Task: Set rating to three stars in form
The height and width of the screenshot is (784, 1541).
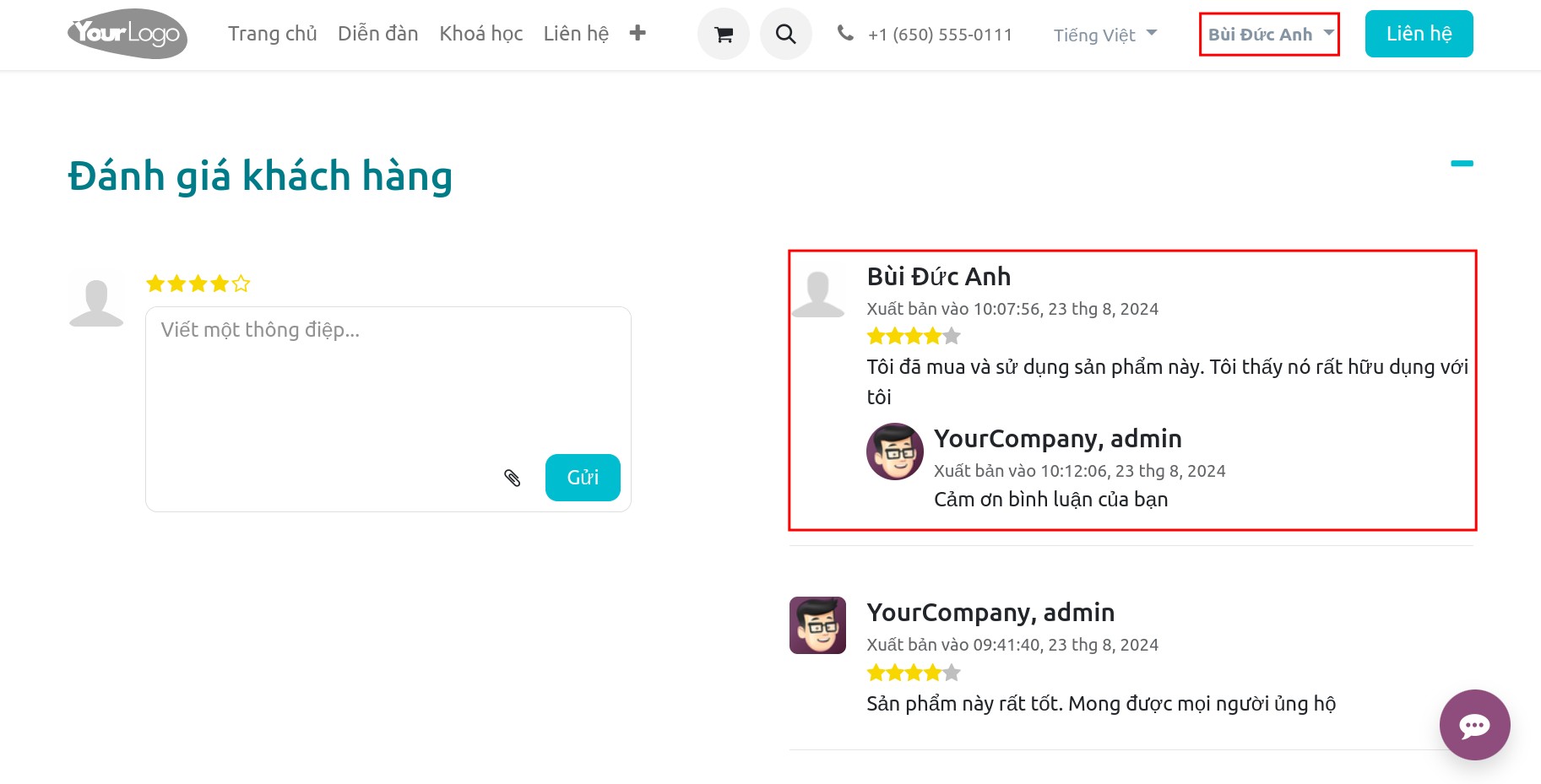Action: tap(198, 284)
